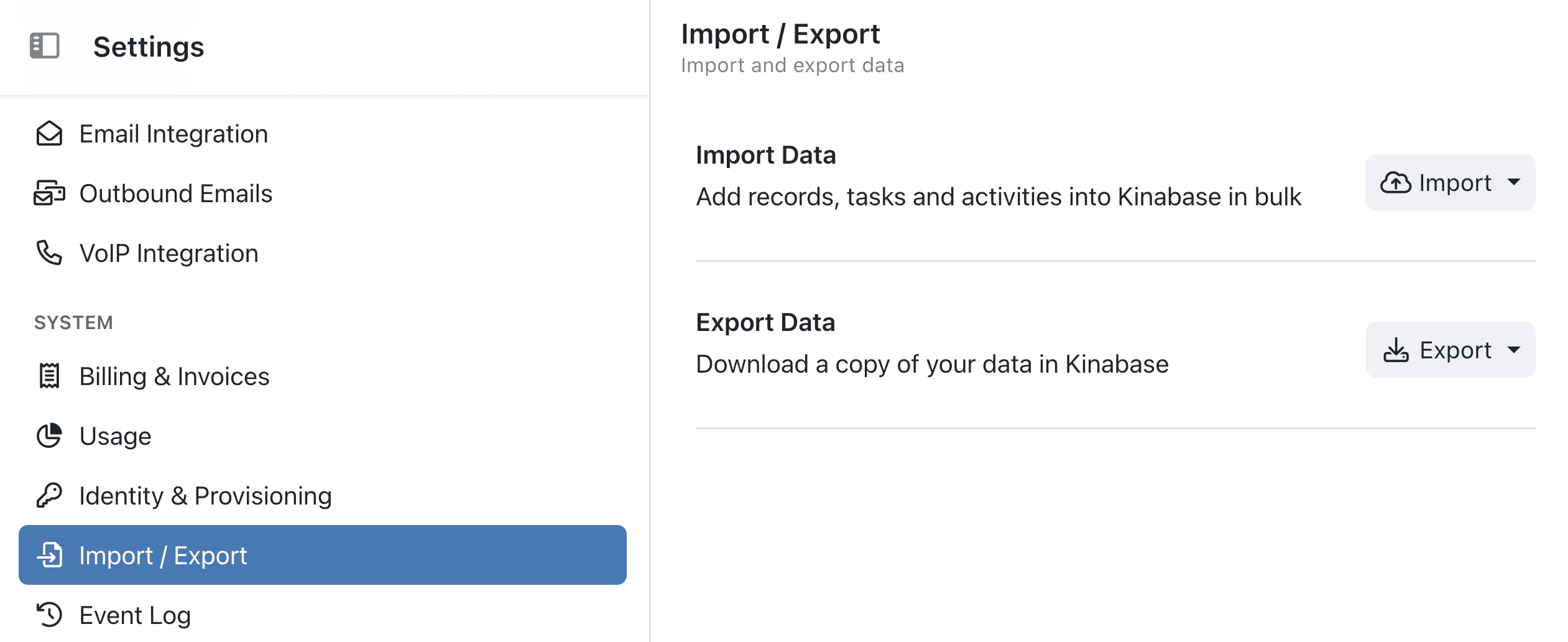Image resolution: width=1568 pixels, height=642 pixels.
Task: Click the Import / Export file icon
Action: [50, 555]
